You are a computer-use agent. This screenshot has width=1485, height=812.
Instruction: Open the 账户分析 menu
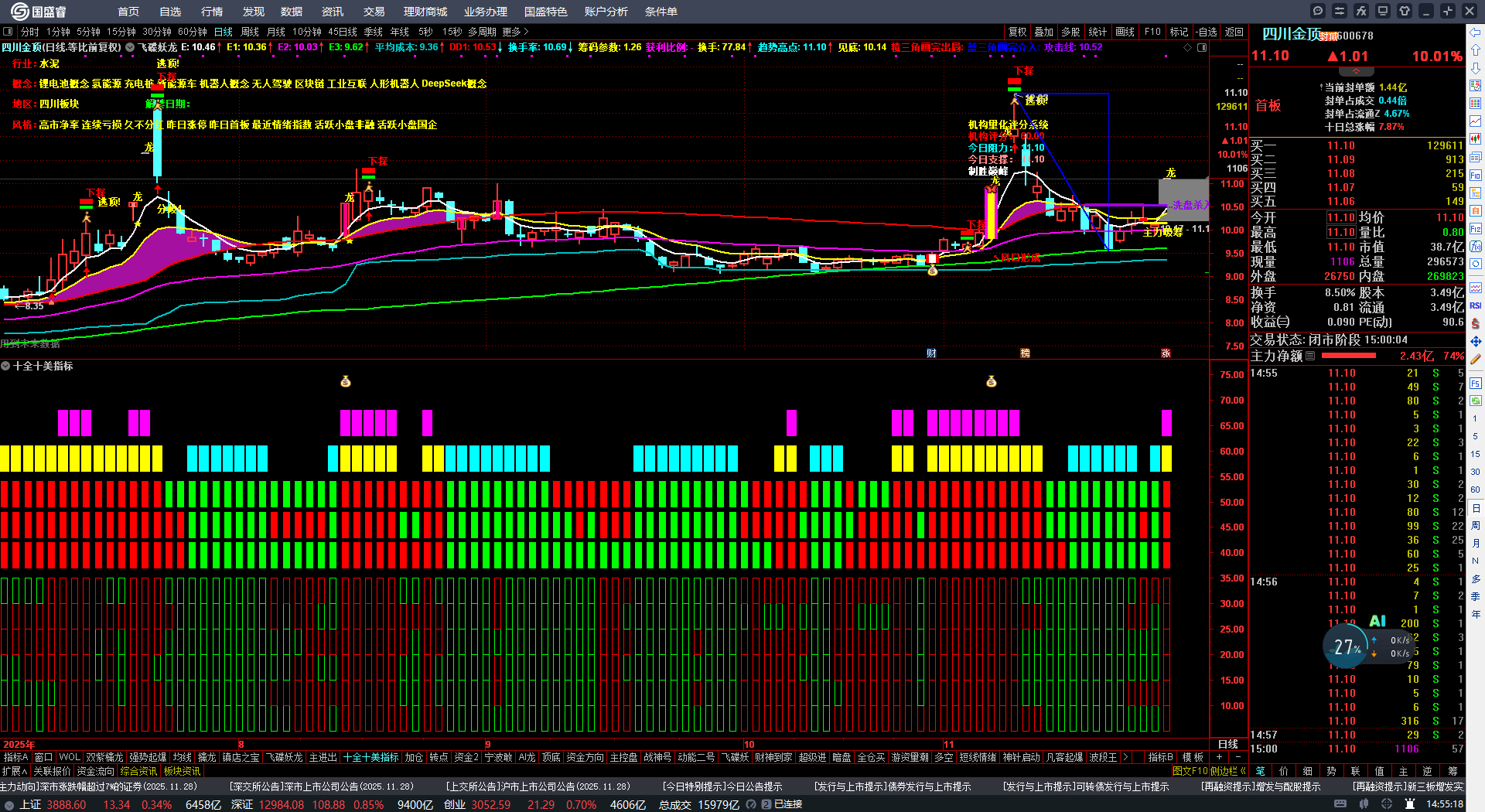click(606, 12)
